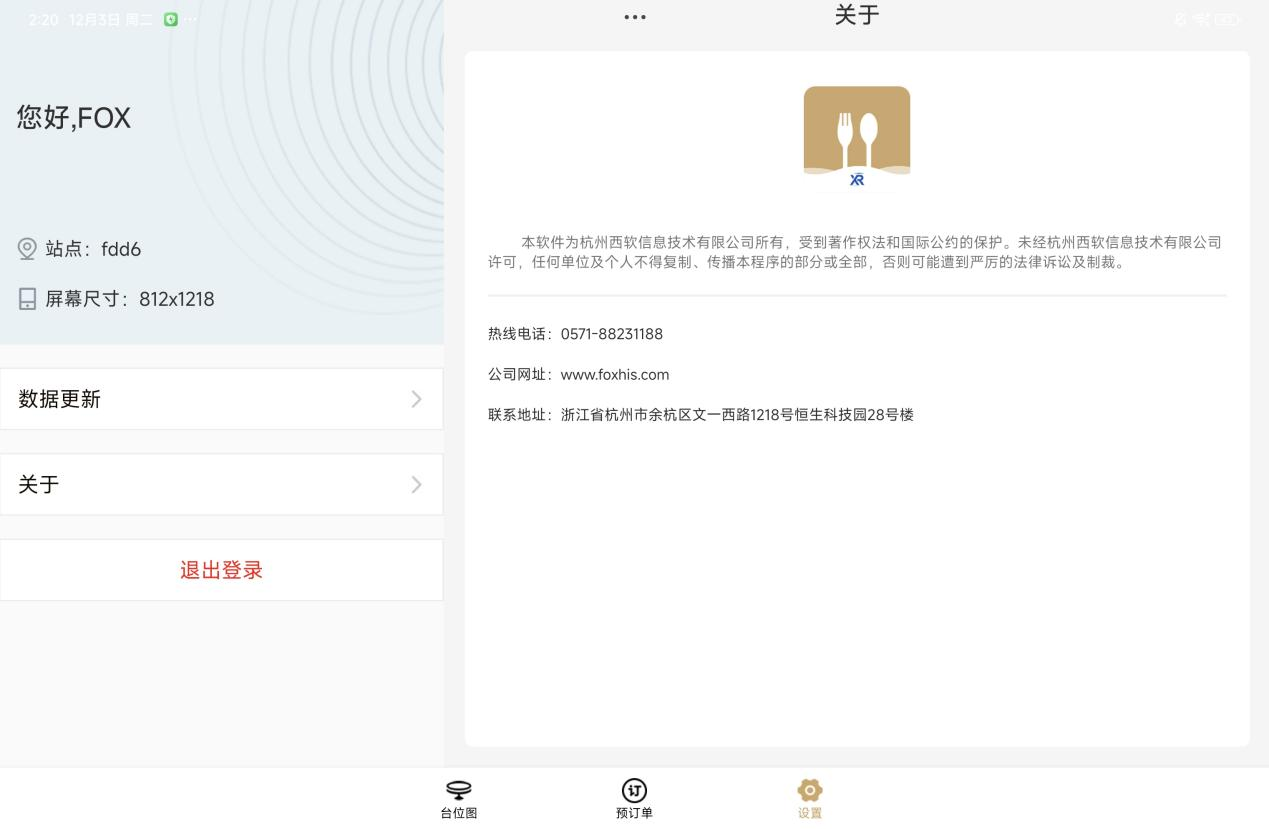Tap the green status bar notification icon
The width and height of the screenshot is (1269, 829).
tap(171, 21)
